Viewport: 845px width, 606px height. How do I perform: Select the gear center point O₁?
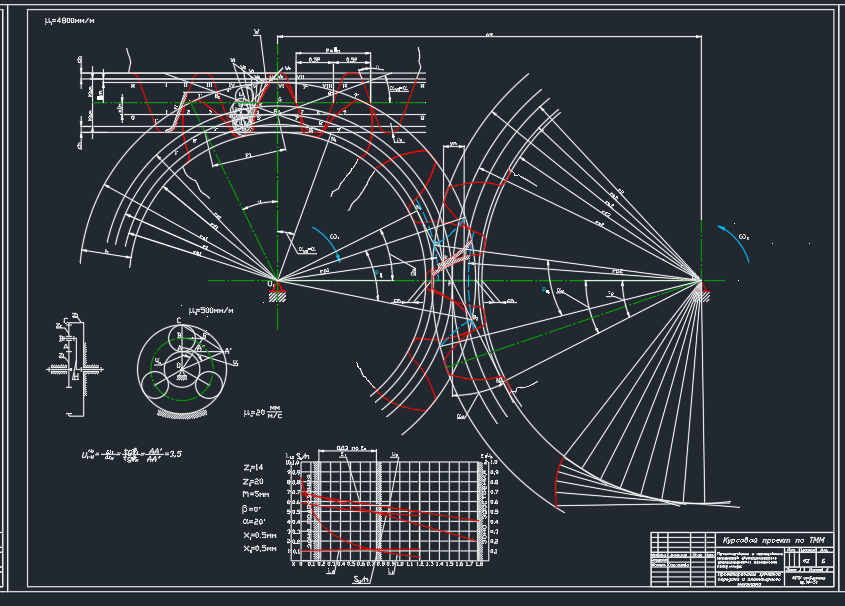pyautogui.click(x=277, y=281)
